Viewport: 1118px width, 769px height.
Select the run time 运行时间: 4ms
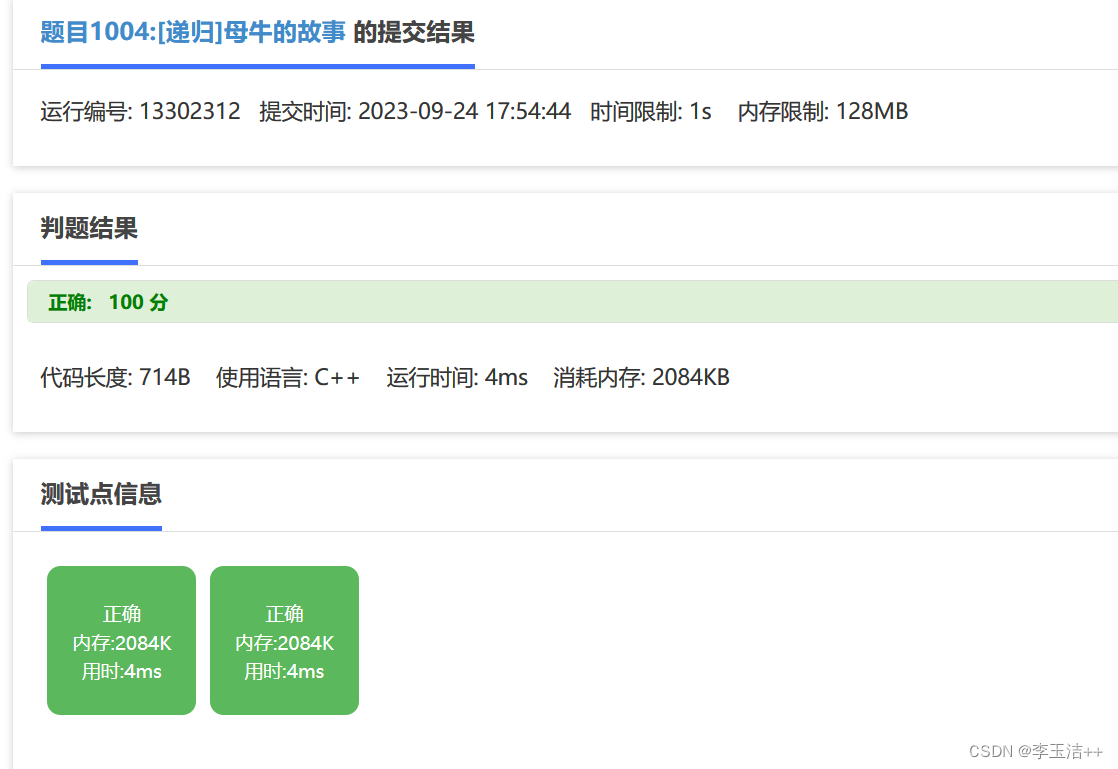pos(457,377)
